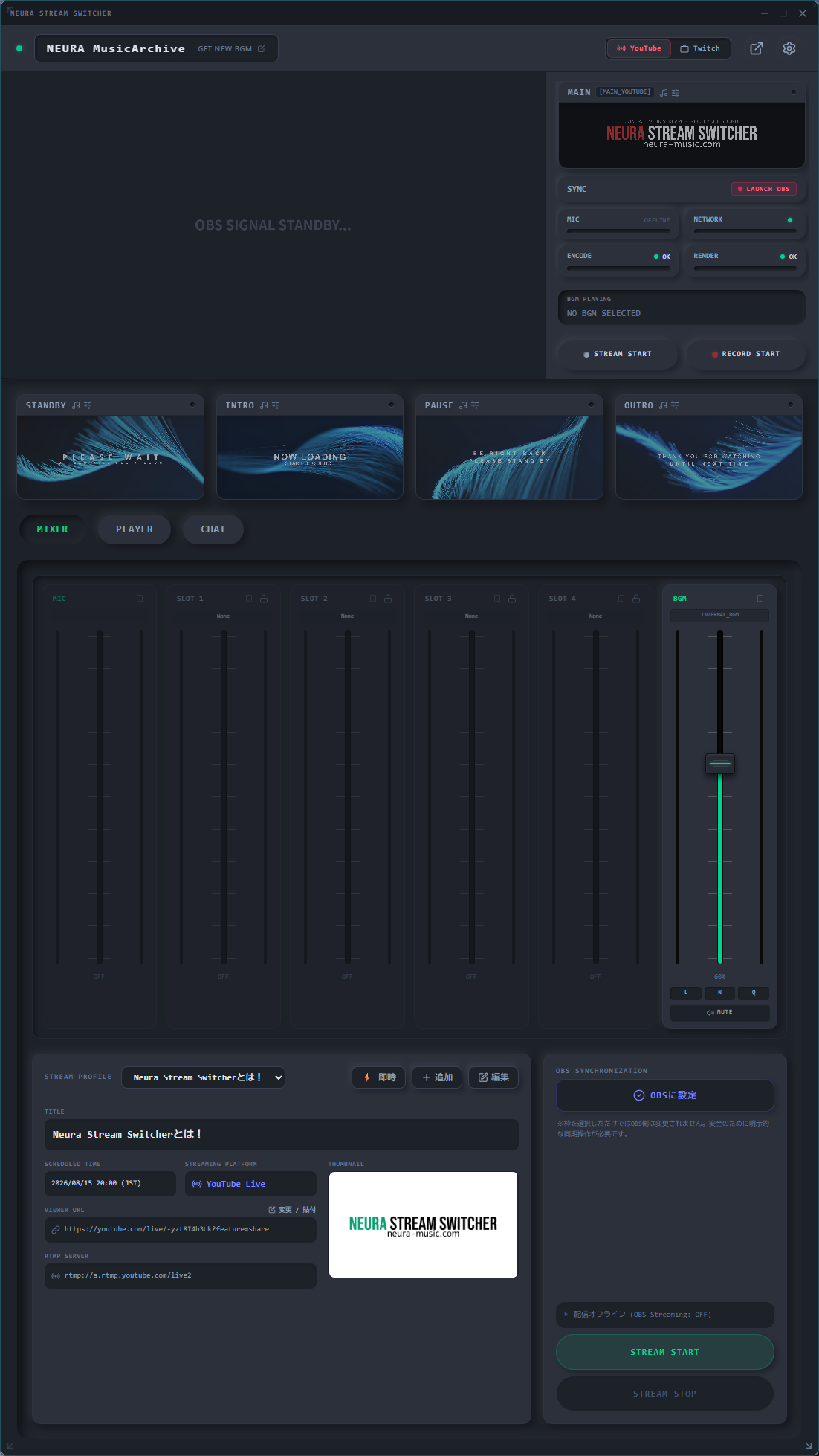
Task: Click the music note icon on OUTRO
Action: click(663, 405)
